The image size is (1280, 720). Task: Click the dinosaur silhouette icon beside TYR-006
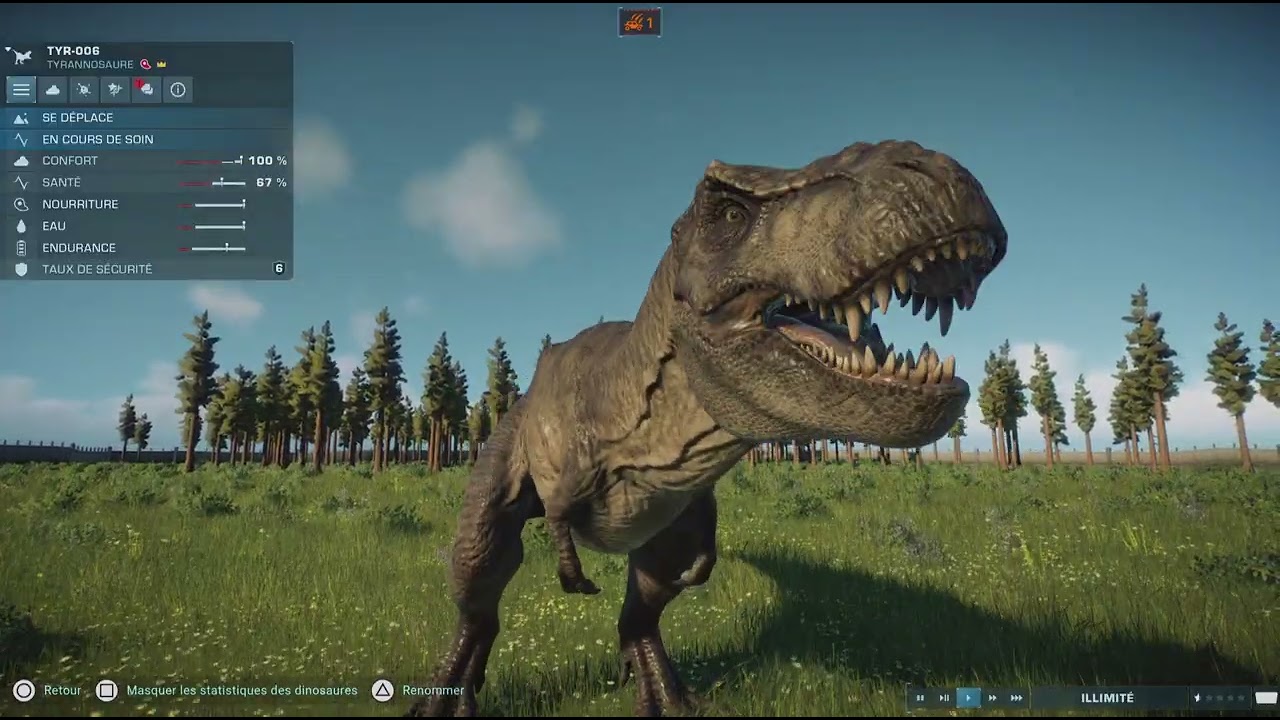point(23,57)
